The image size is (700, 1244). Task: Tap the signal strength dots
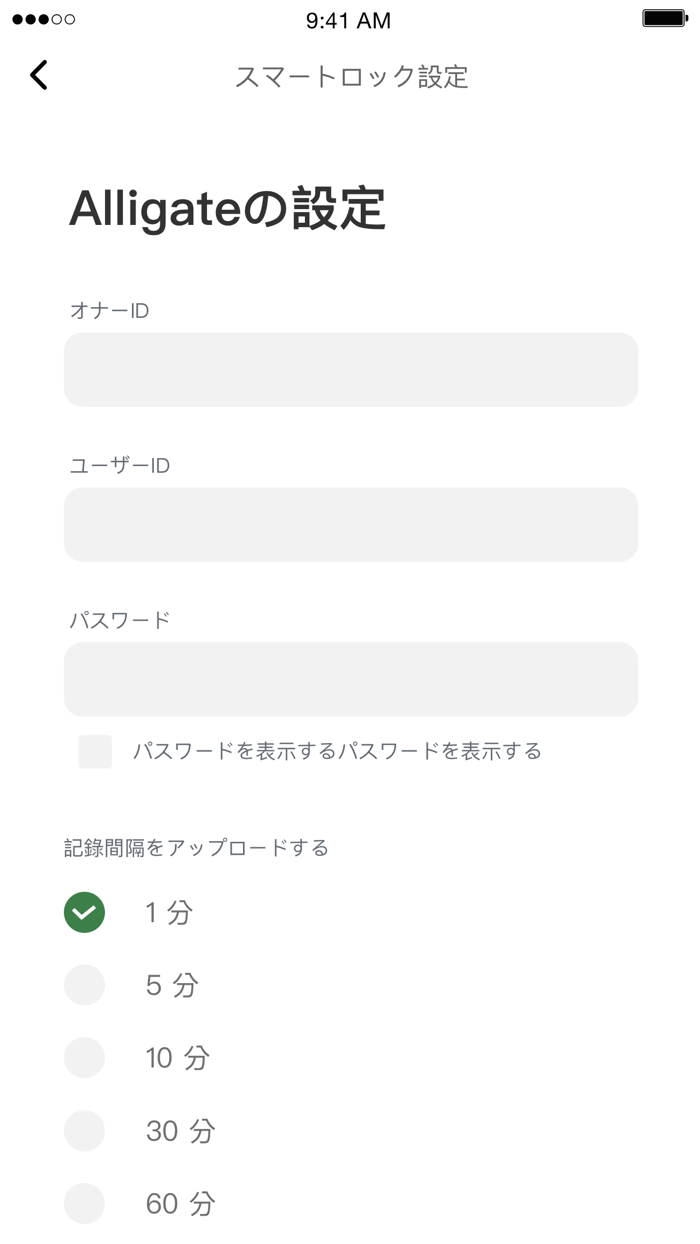coord(43,20)
